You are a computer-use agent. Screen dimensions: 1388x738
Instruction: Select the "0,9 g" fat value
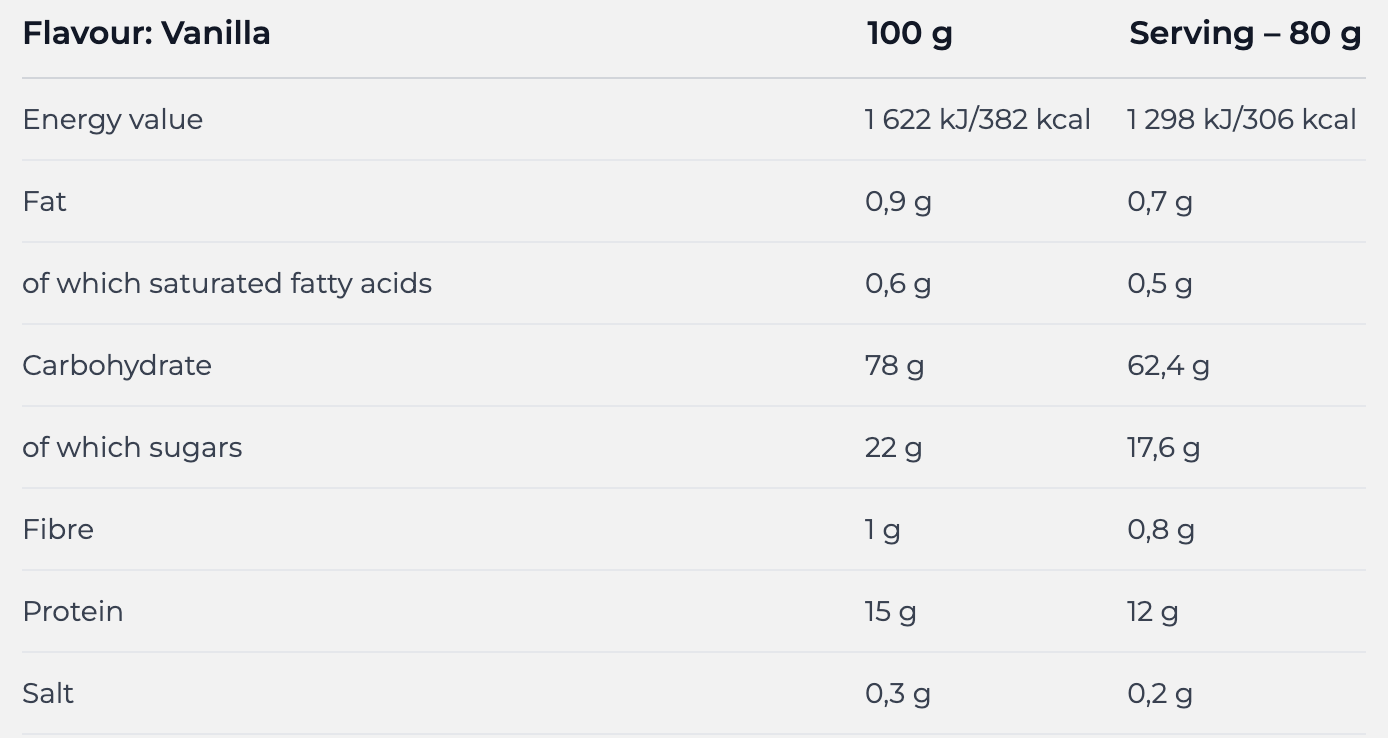click(897, 201)
